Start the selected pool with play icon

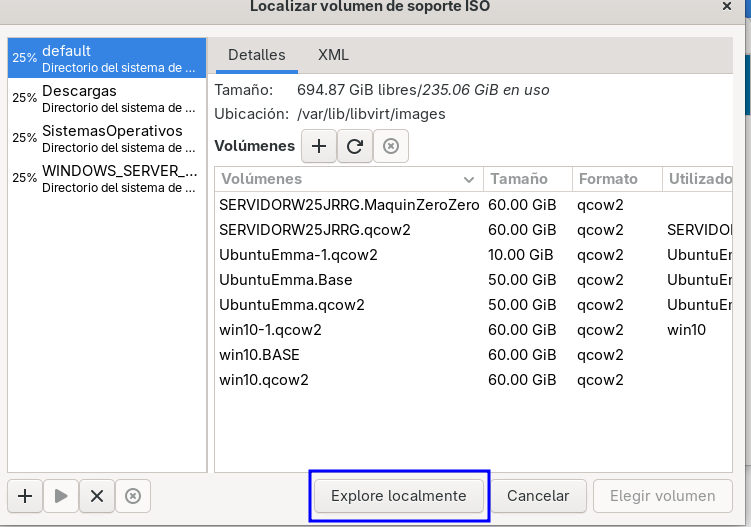click(61, 496)
